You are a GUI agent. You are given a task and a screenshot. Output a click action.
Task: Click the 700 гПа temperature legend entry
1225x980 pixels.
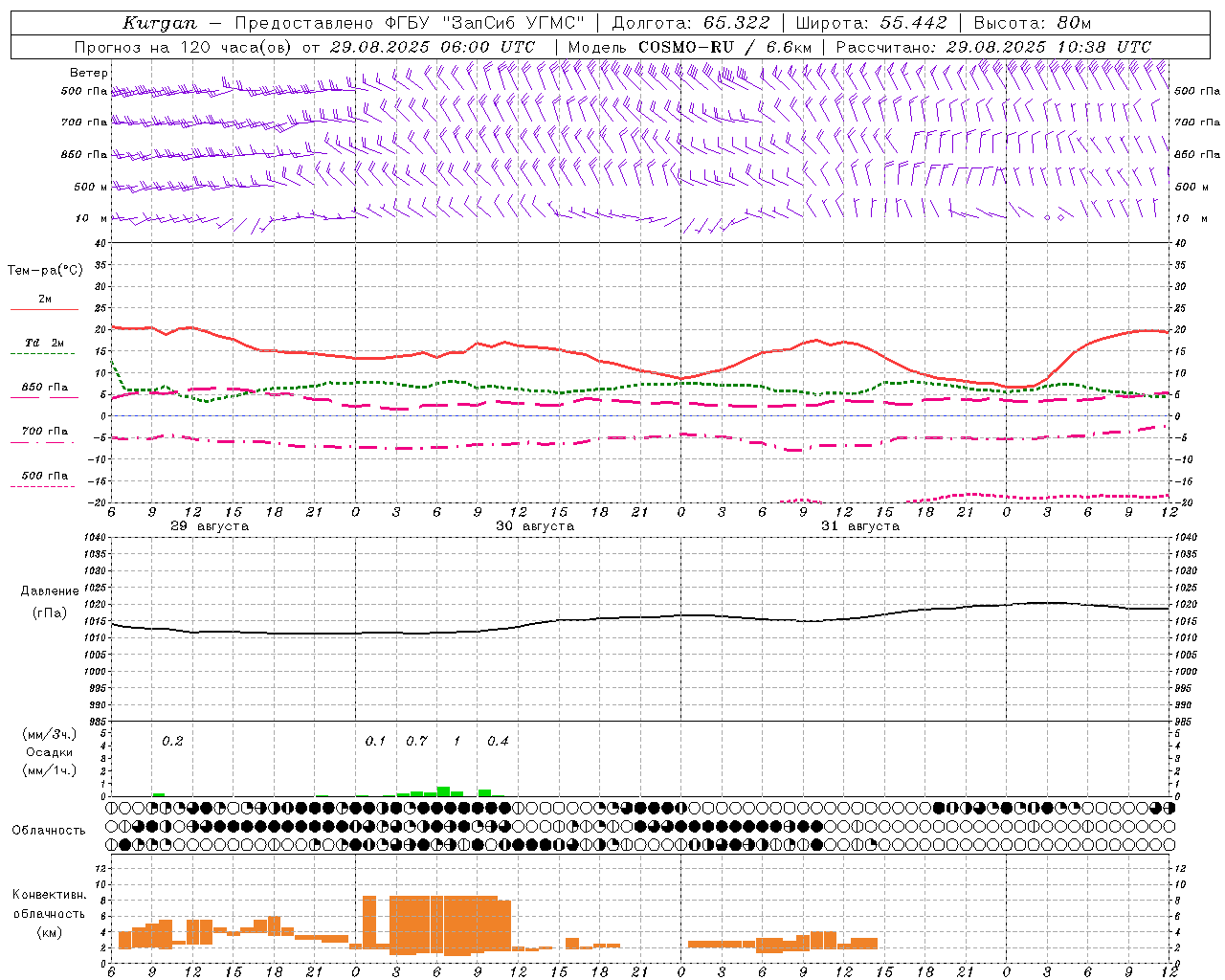coord(45,432)
